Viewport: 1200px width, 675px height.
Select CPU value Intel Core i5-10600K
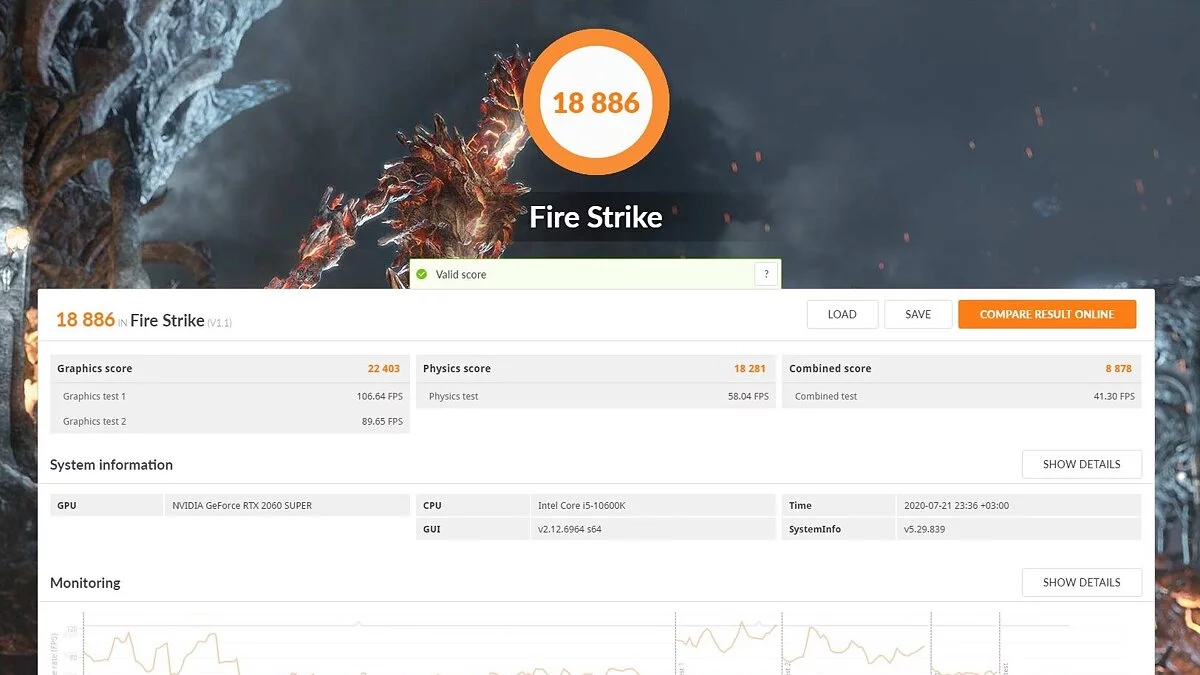tap(582, 505)
